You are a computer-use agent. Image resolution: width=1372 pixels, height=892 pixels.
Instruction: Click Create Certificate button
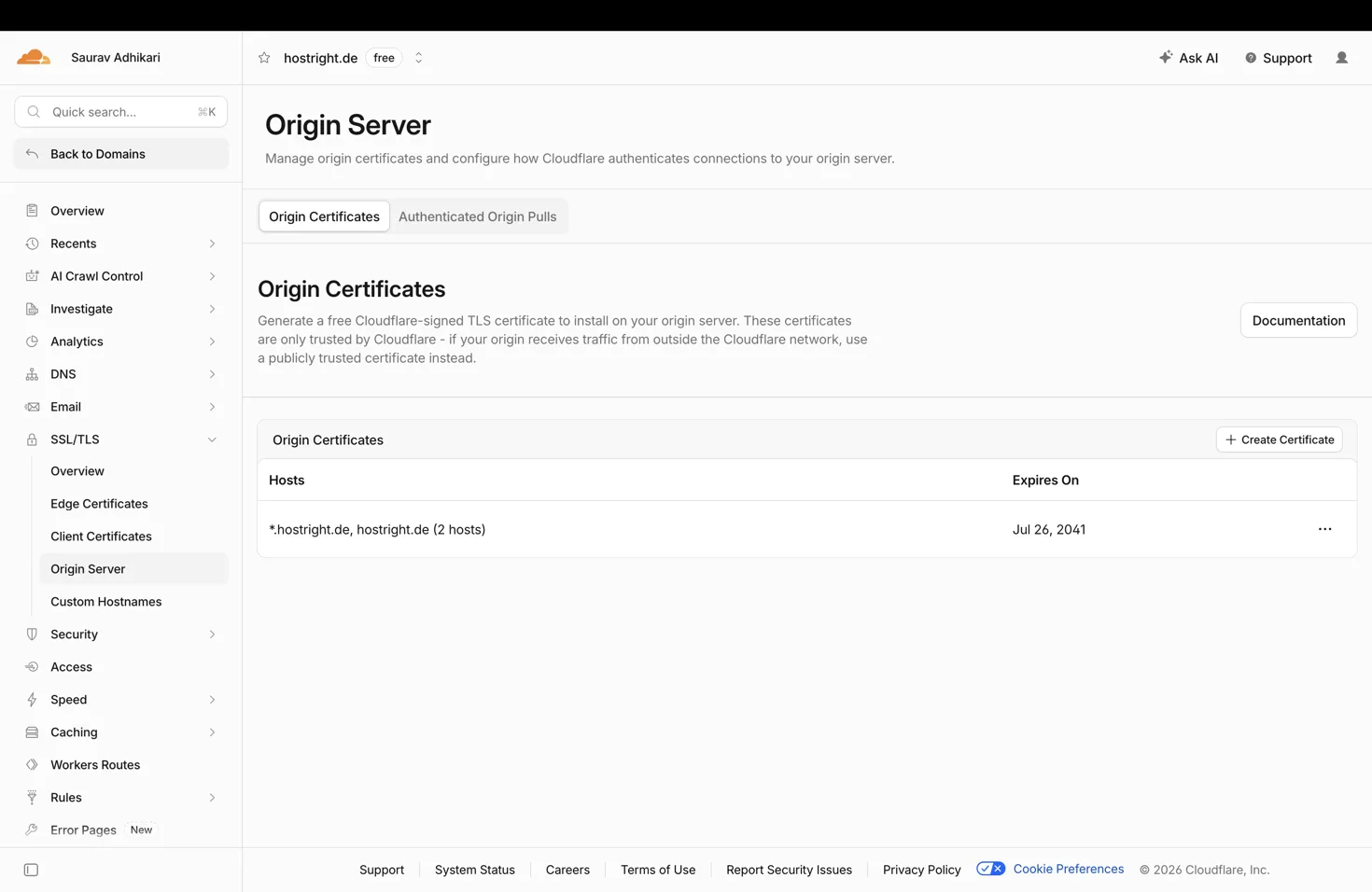(1279, 439)
